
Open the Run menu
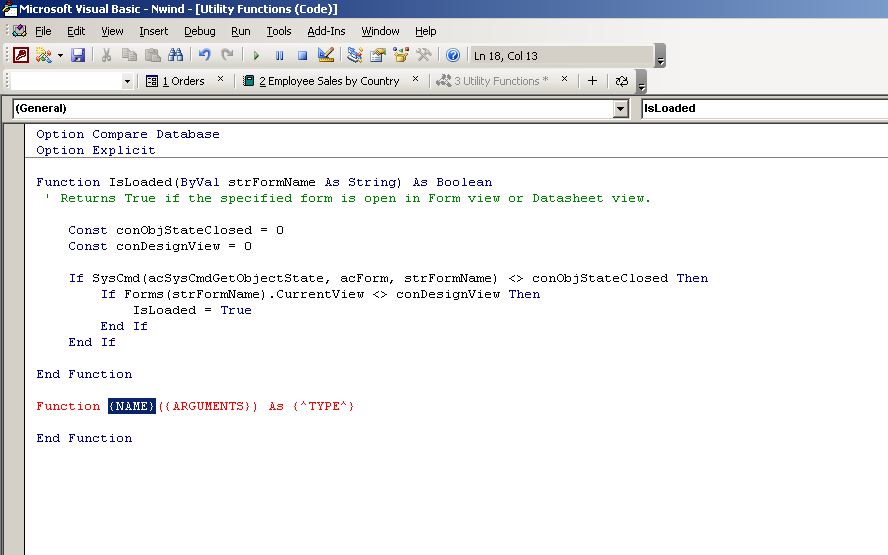241,31
